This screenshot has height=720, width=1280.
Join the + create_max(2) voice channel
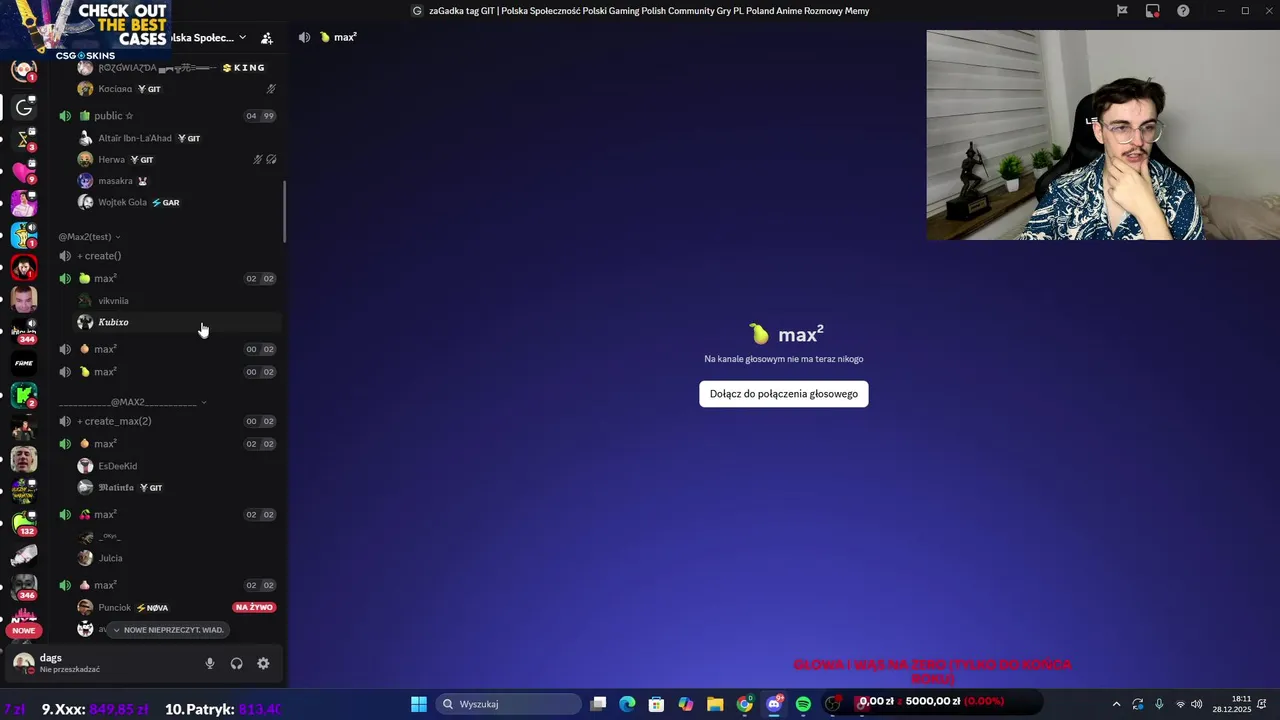(x=166, y=421)
